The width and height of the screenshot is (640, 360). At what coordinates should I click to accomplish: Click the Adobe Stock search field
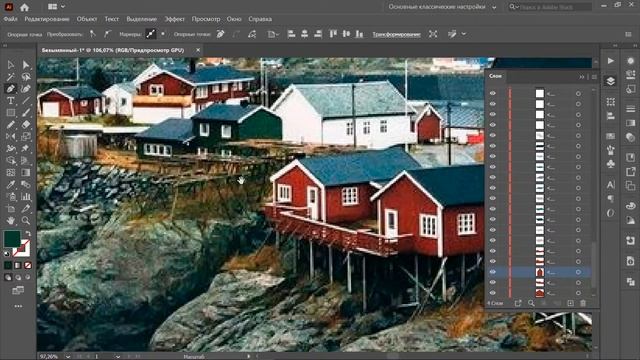[x=555, y=7]
